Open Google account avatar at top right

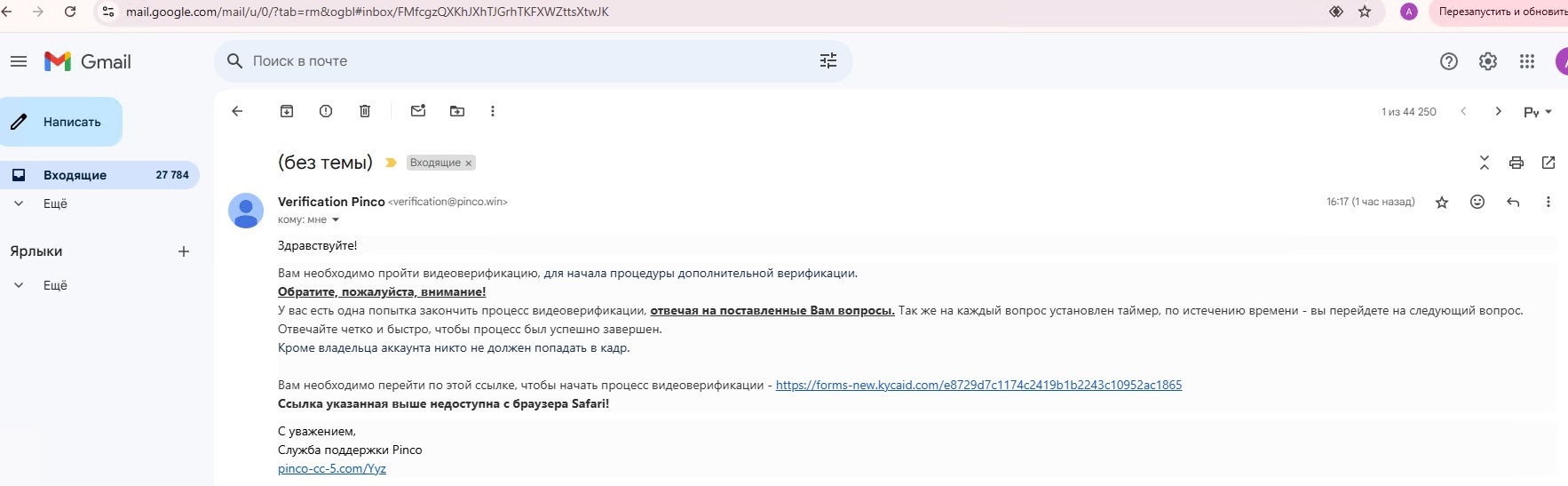tap(1561, 61)
